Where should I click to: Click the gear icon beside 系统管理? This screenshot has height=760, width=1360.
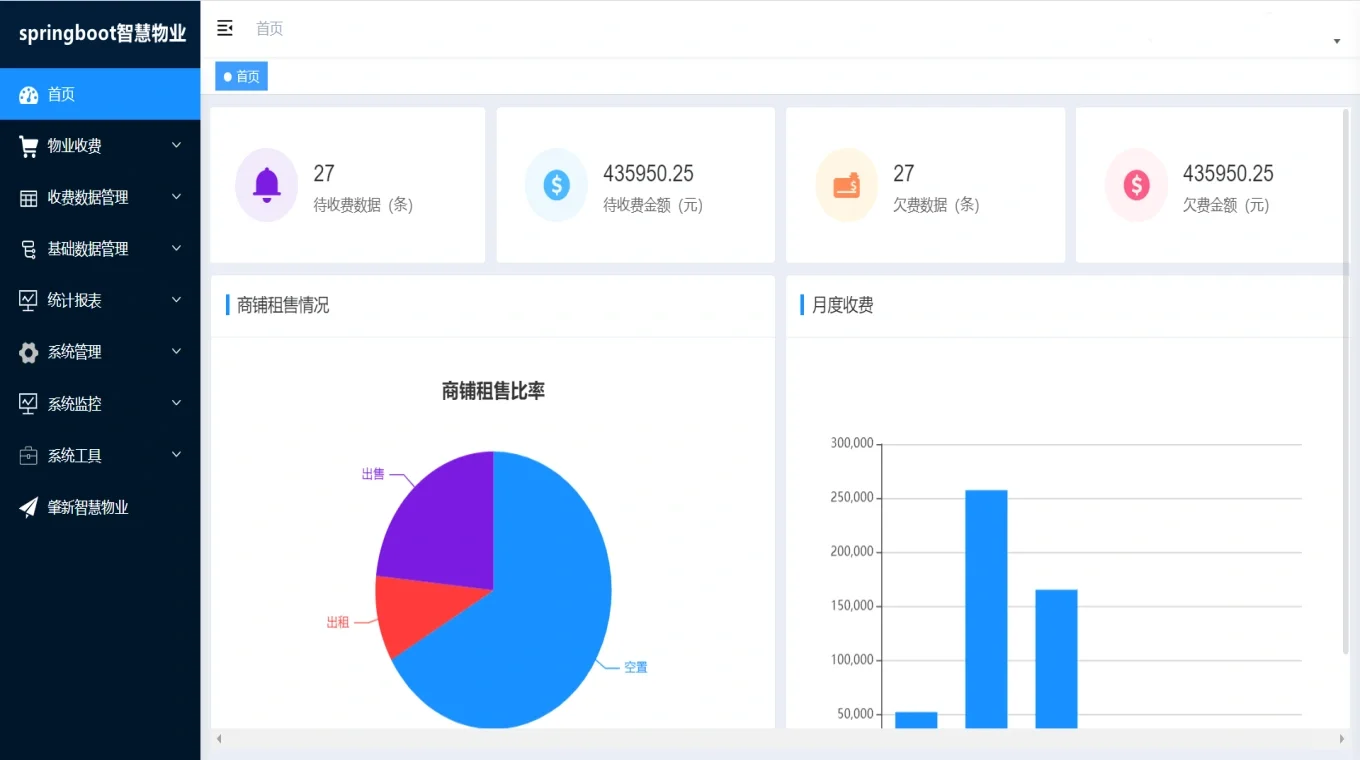[x=29, y=352]
